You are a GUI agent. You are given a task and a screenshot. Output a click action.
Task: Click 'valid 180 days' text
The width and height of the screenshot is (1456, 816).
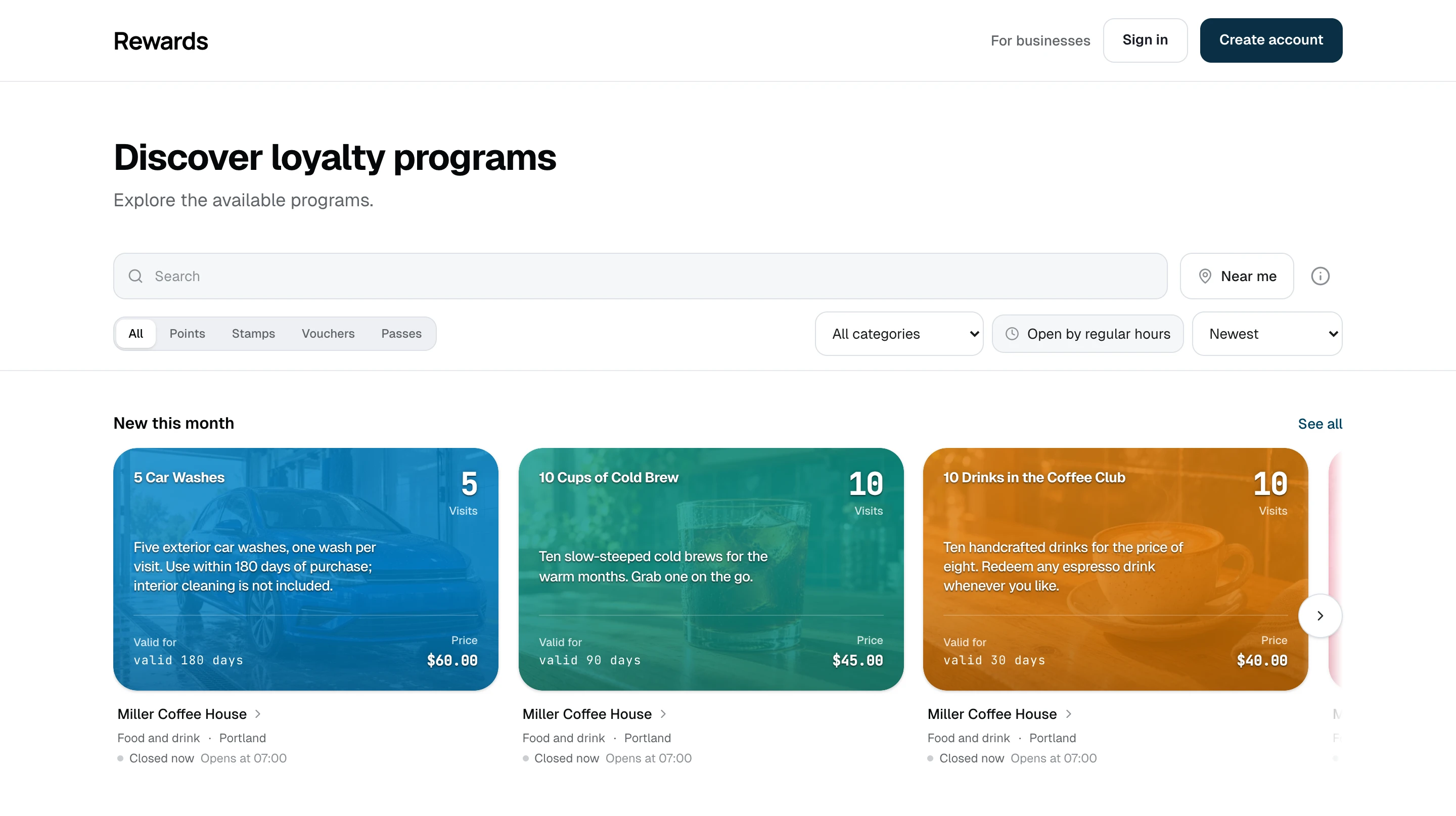coord(188,660)
